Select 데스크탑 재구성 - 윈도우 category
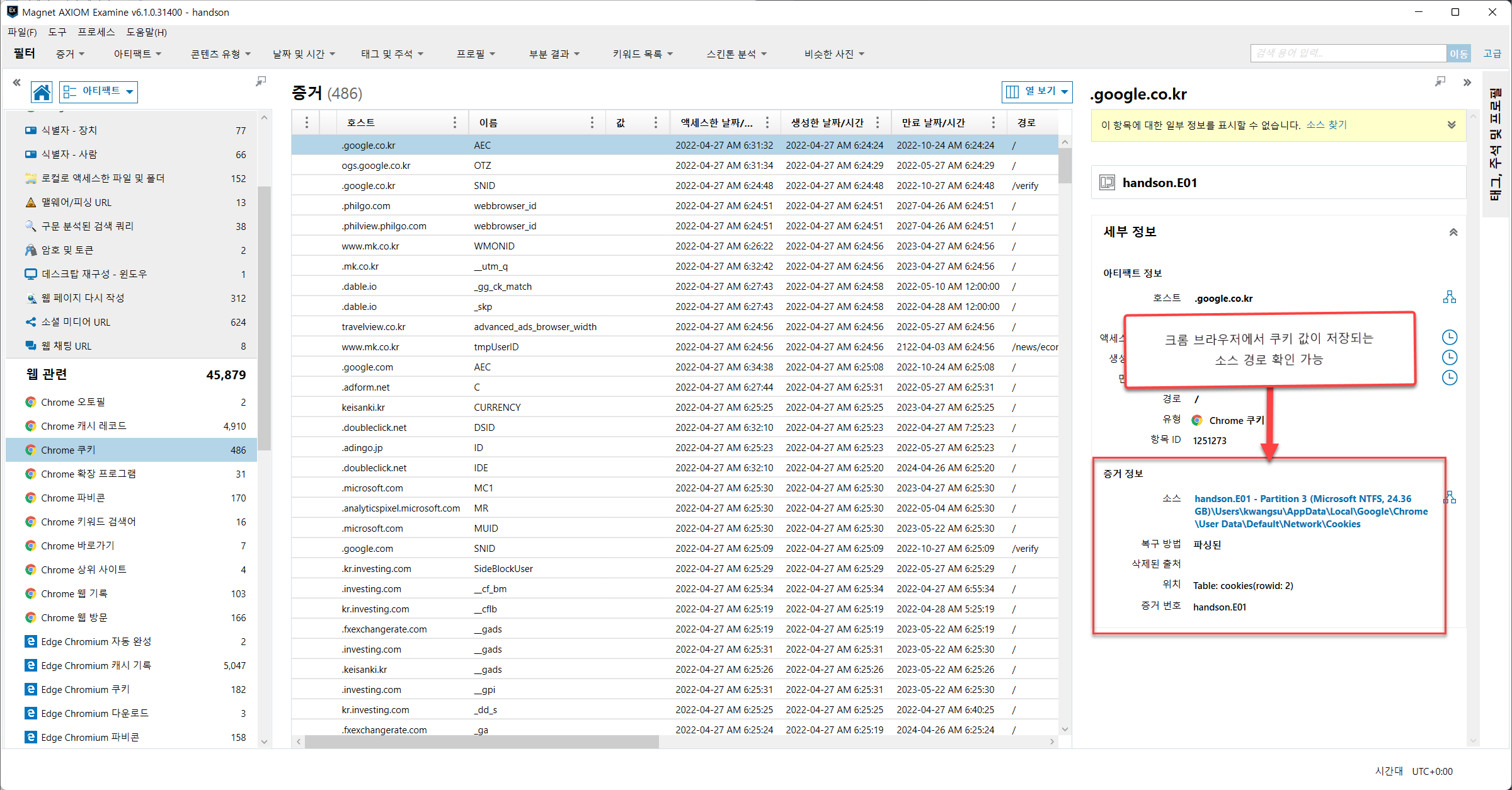Screen dimensions: 1512x790 (132, 274)
